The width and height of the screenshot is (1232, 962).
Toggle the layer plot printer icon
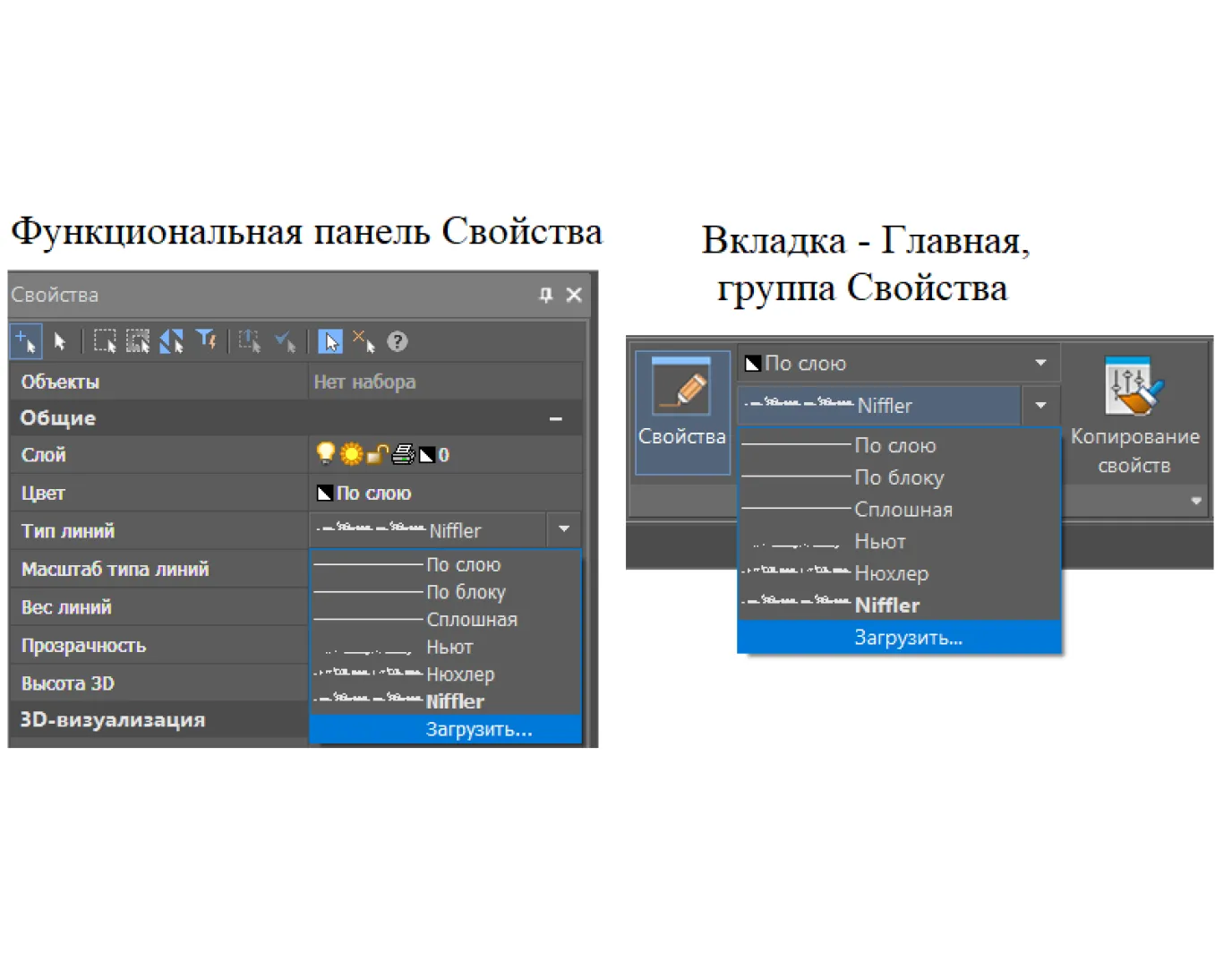404,455
